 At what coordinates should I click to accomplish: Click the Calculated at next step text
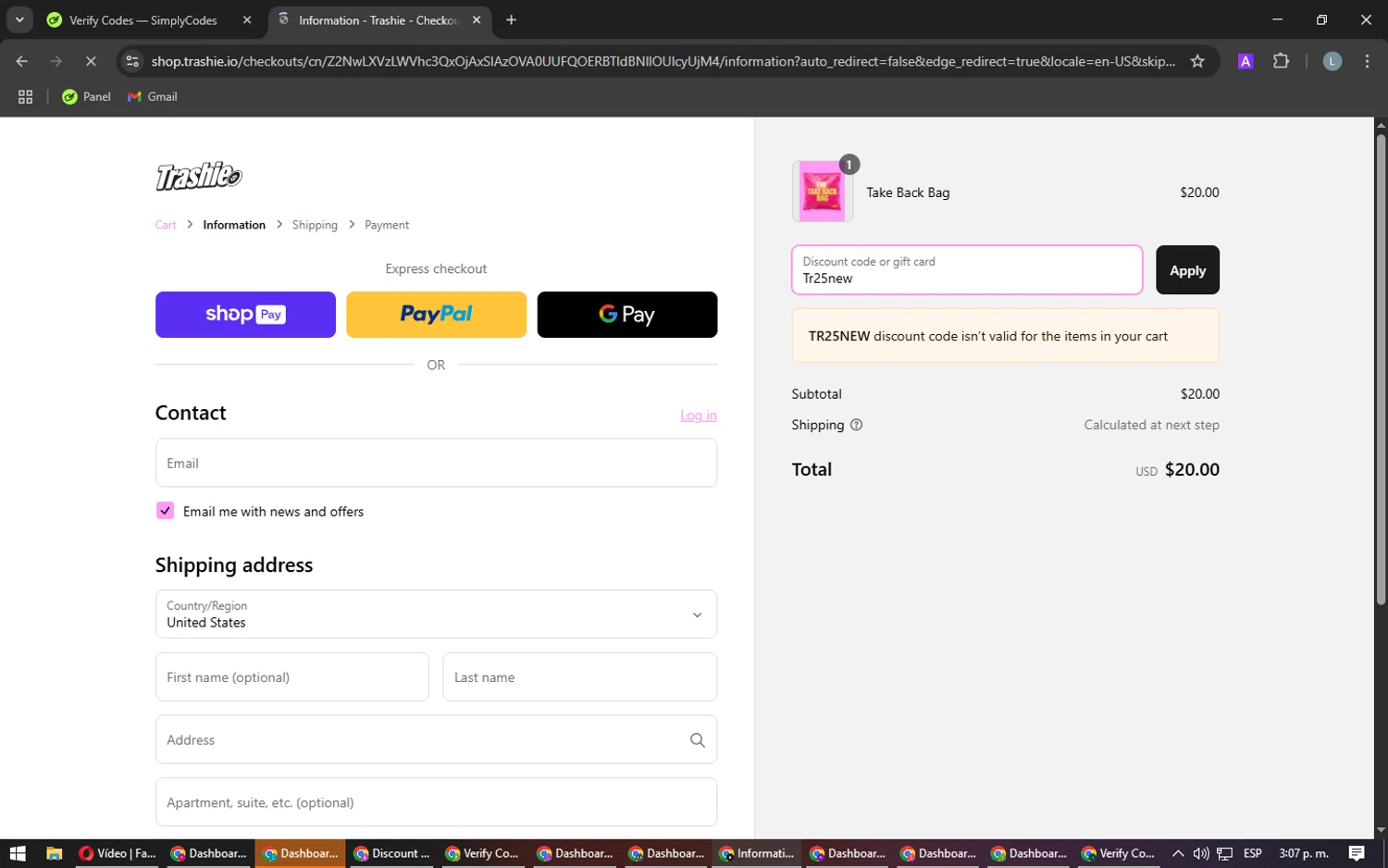[x=1151, y=425]
